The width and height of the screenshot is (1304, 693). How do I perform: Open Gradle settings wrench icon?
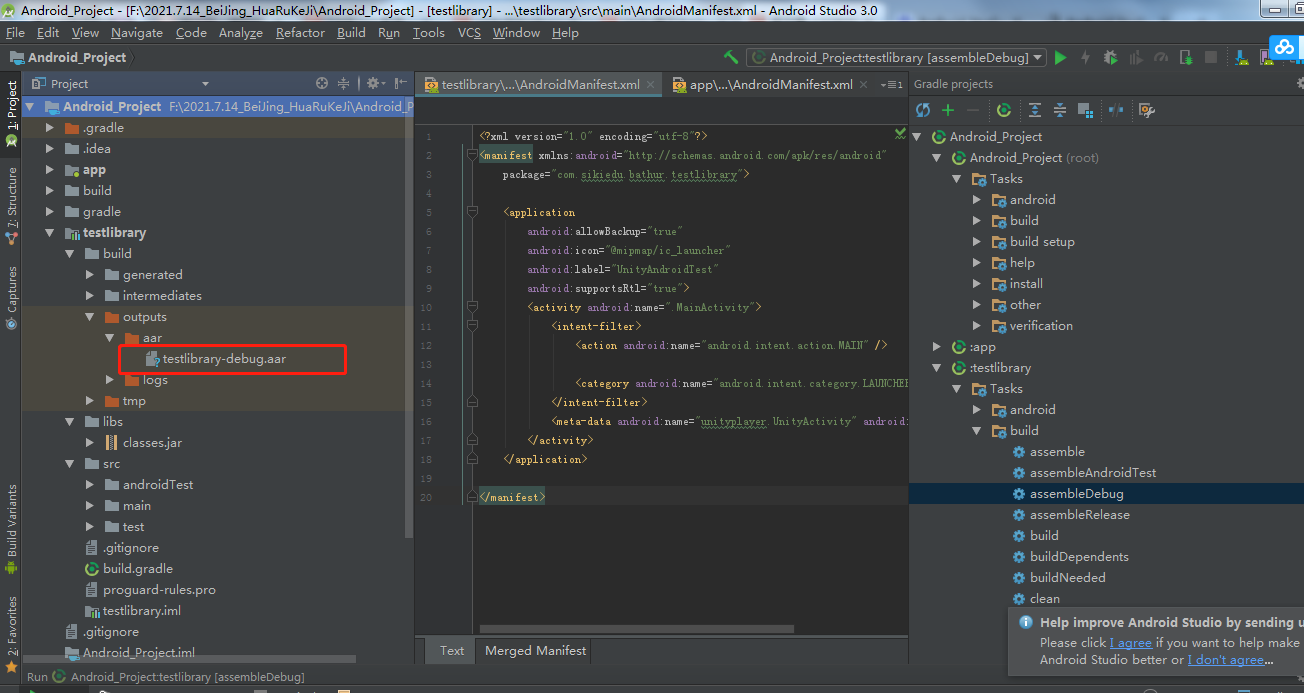[x=1146, y=110]
